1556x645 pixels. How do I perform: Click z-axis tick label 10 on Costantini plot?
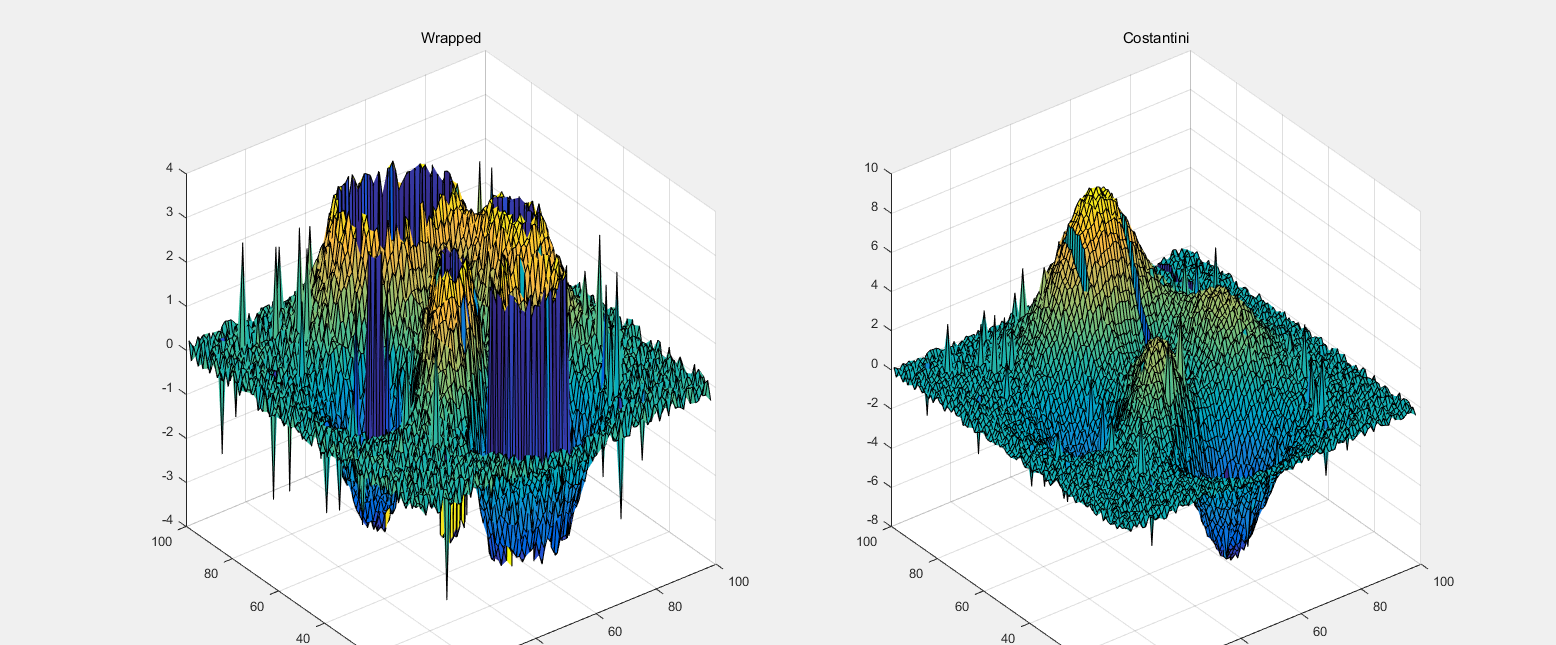click(x=871, y=169)
